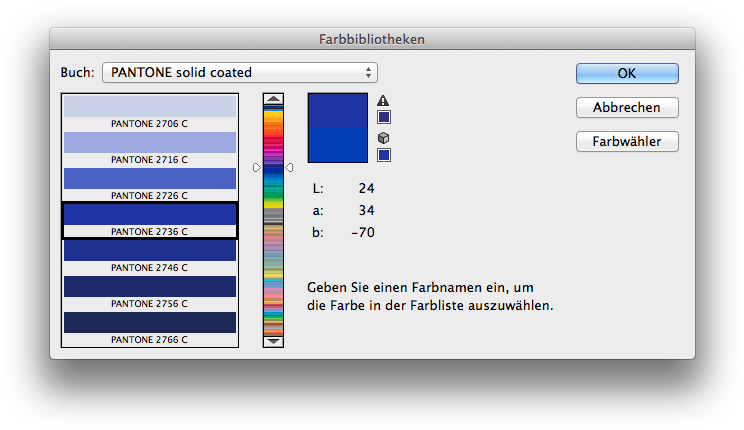Image resolution: width=744 pixels, height=430 pixels.
Task: Click the hint text 'Geben Sie einen Farbnamen ein'
Action: pyautogui.click(x=406, y=288)
